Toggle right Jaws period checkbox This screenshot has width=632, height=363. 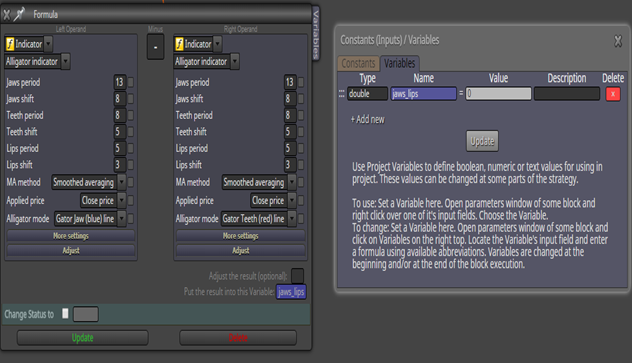click(301, 83)
